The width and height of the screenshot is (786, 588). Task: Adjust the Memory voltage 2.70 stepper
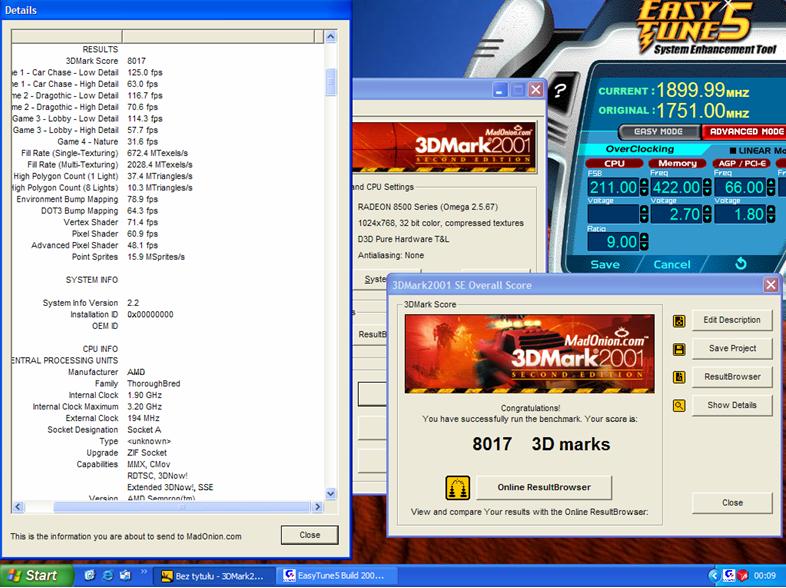[707, 215]
